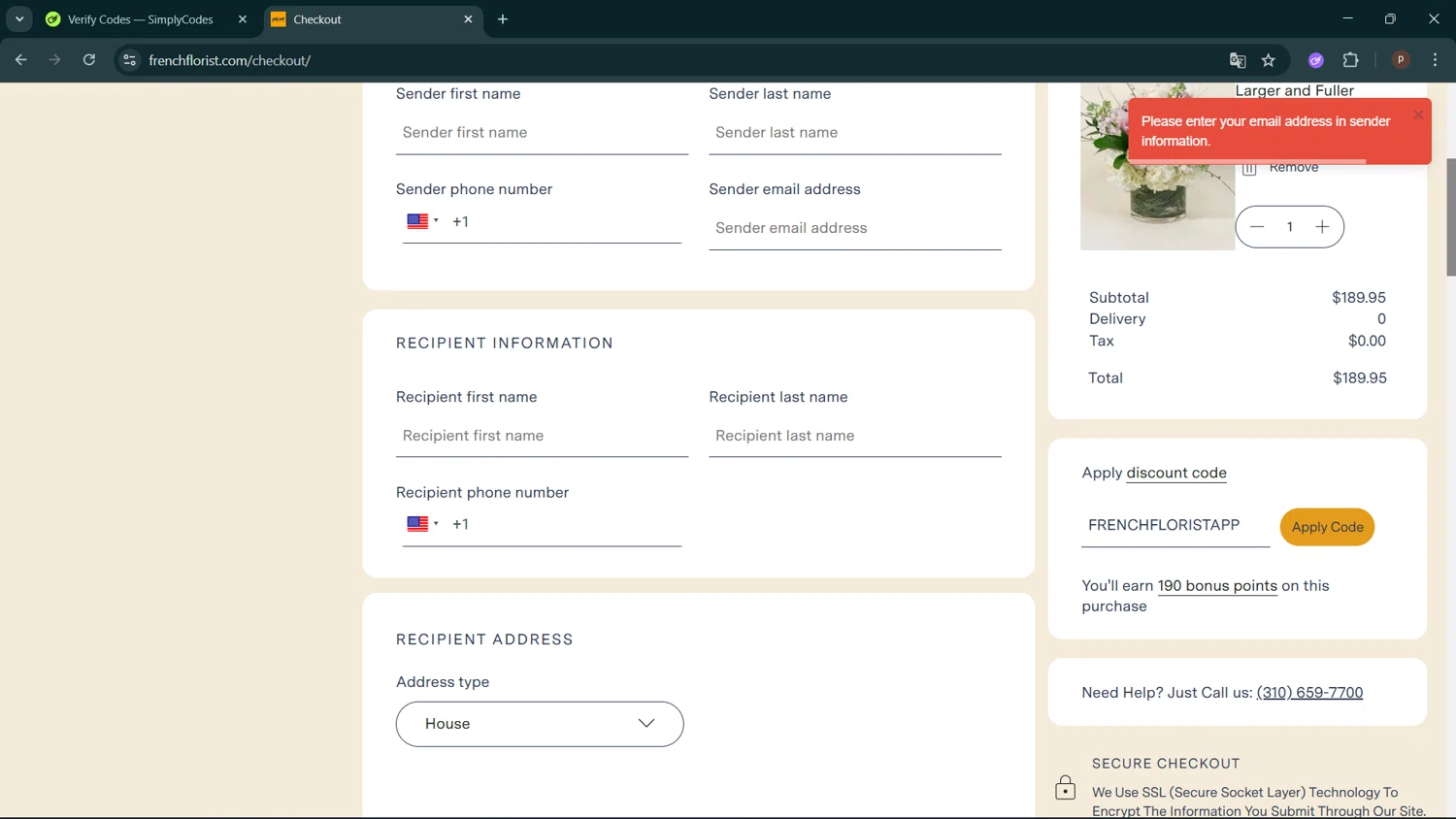Call the (310) 659-7700 phone link
Viewport: 1456px width, 819px height.
(1309, 693)
